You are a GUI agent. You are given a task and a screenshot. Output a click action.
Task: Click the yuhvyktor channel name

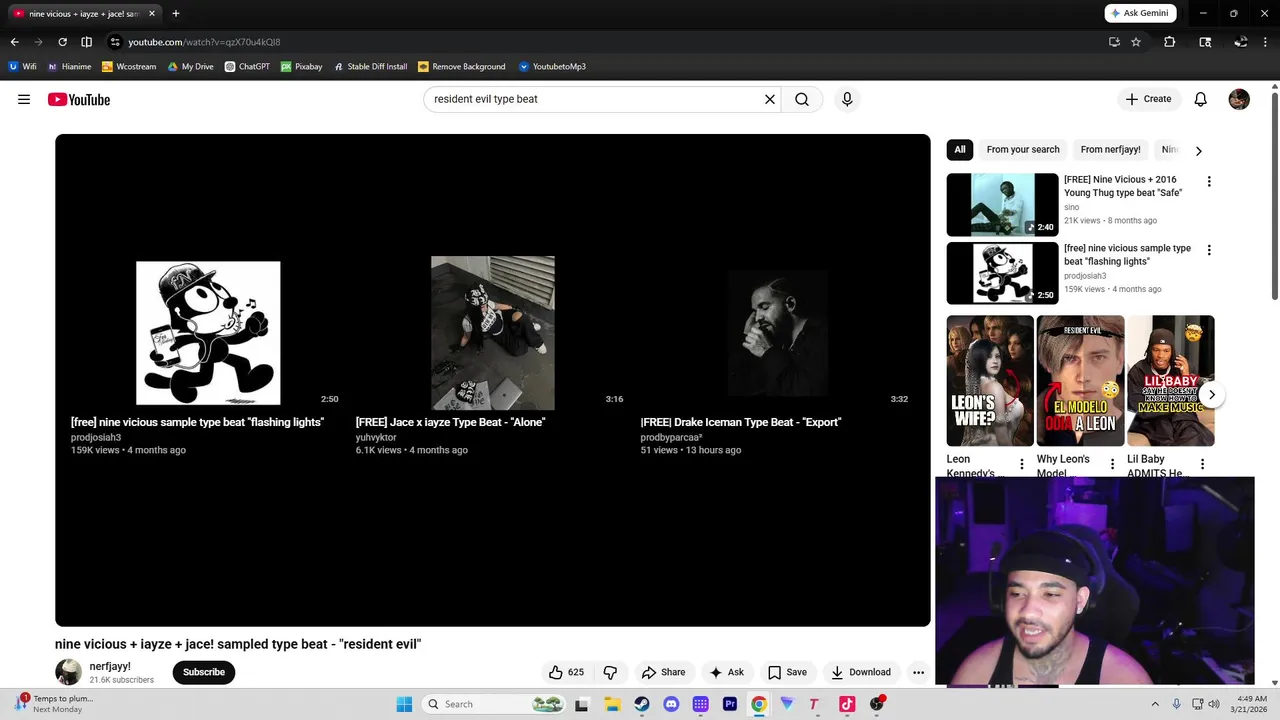[376, 437]
